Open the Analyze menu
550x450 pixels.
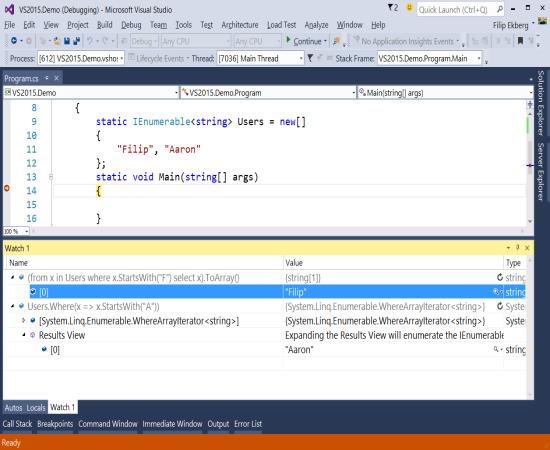(x=316, y=25)
